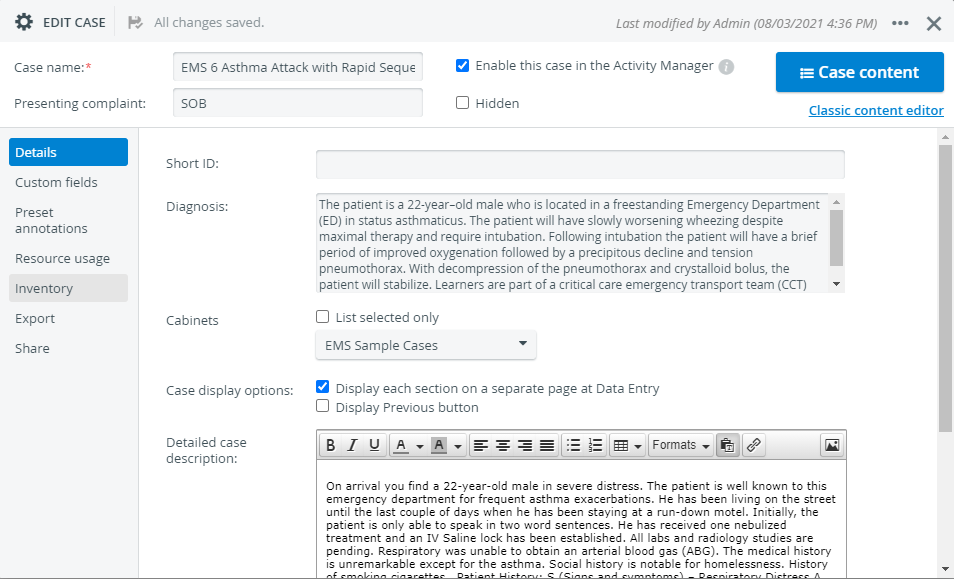Screen dimensions: 954x579
Task: Apply bold formatting in description editor
Action: point(330,445)
